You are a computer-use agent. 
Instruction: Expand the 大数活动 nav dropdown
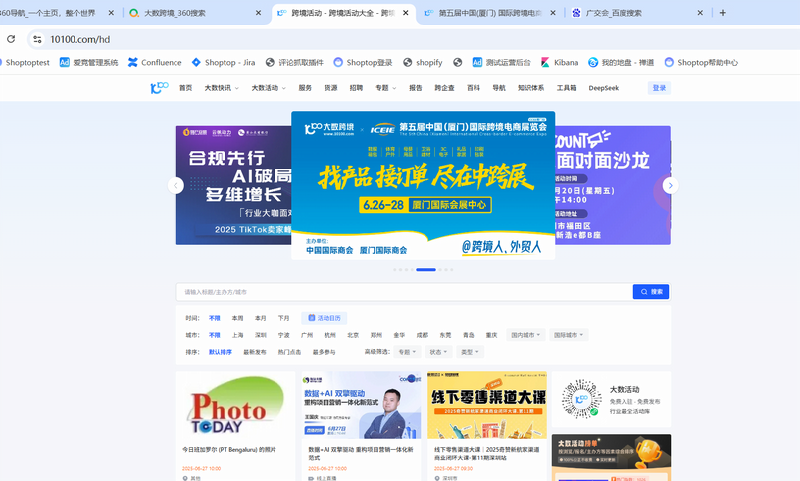[x=268, y=88]
